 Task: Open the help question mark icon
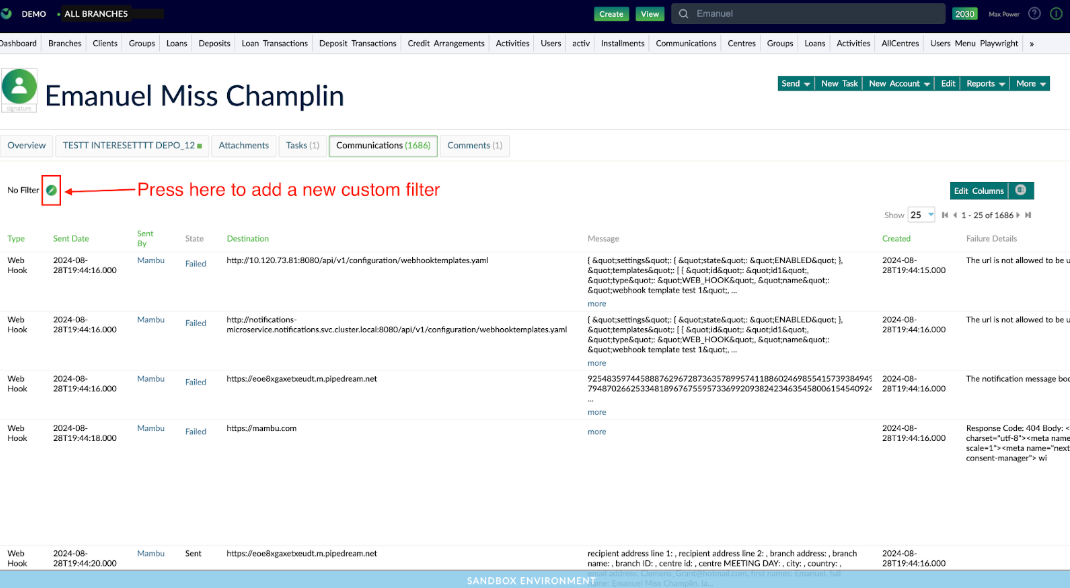(x=1034, y=14)
